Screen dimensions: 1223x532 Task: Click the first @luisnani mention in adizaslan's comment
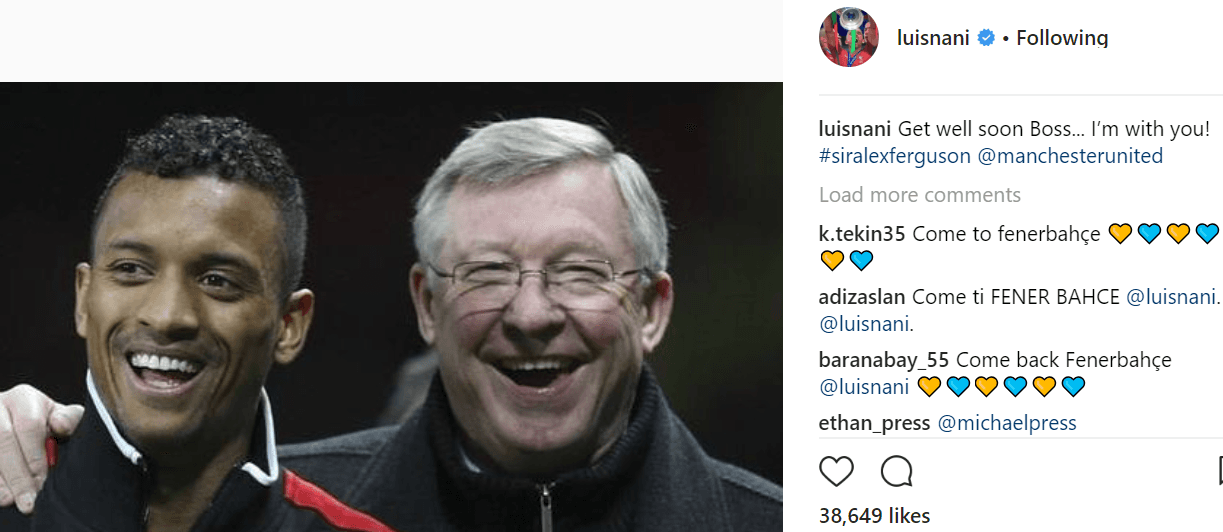(x=1172, y=297)
